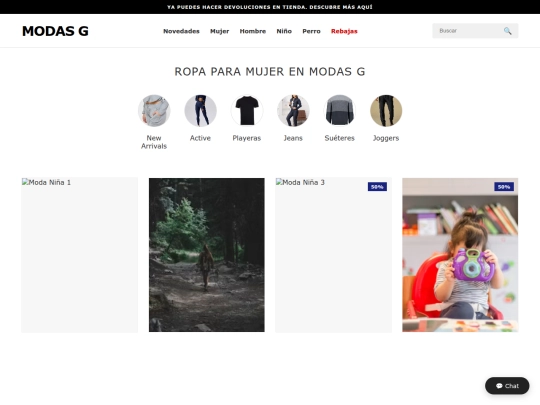Open the Novedades menu item
This screenshot has width=540, height=405.
[181, 31]
